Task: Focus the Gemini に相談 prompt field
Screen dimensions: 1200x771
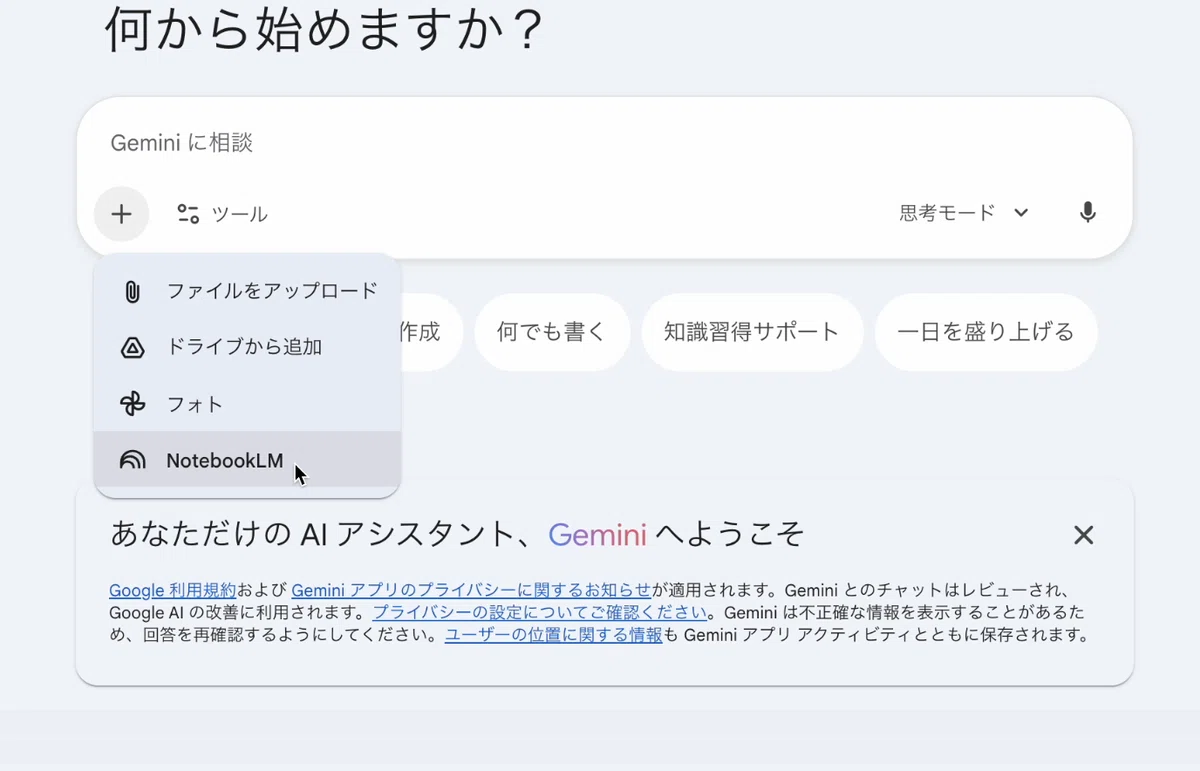Action: coord(604,143)
